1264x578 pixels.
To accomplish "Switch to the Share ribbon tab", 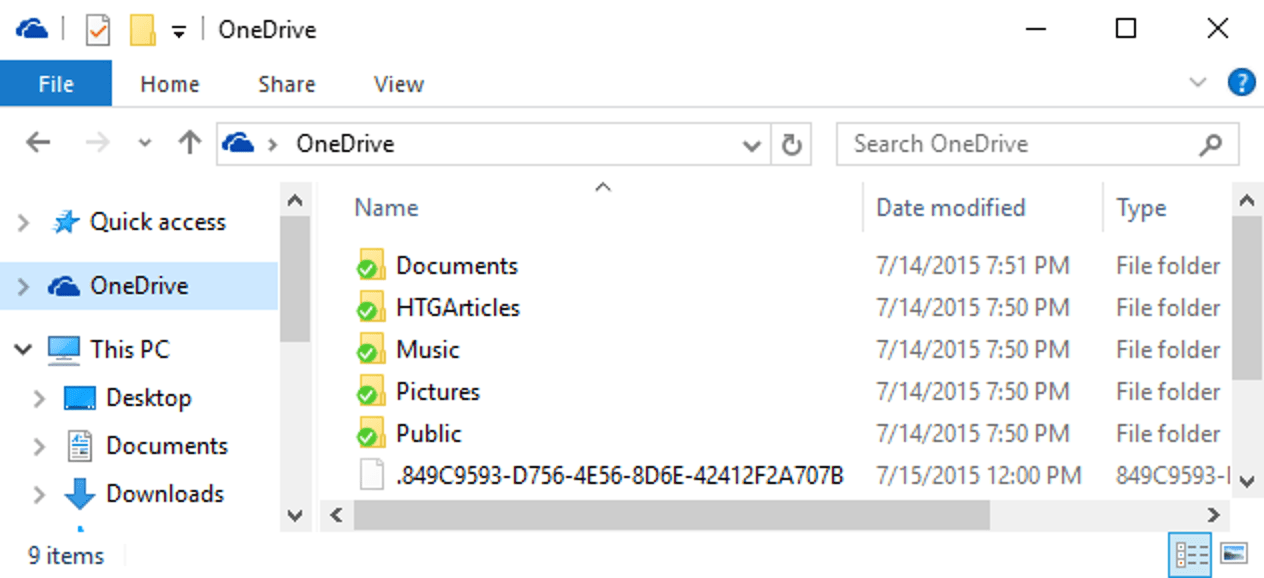I will (x=287, y=84).
